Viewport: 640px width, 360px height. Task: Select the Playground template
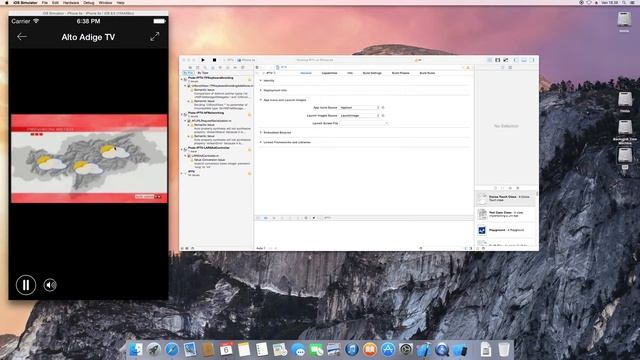pyautogui.click(x=505, y=230)
